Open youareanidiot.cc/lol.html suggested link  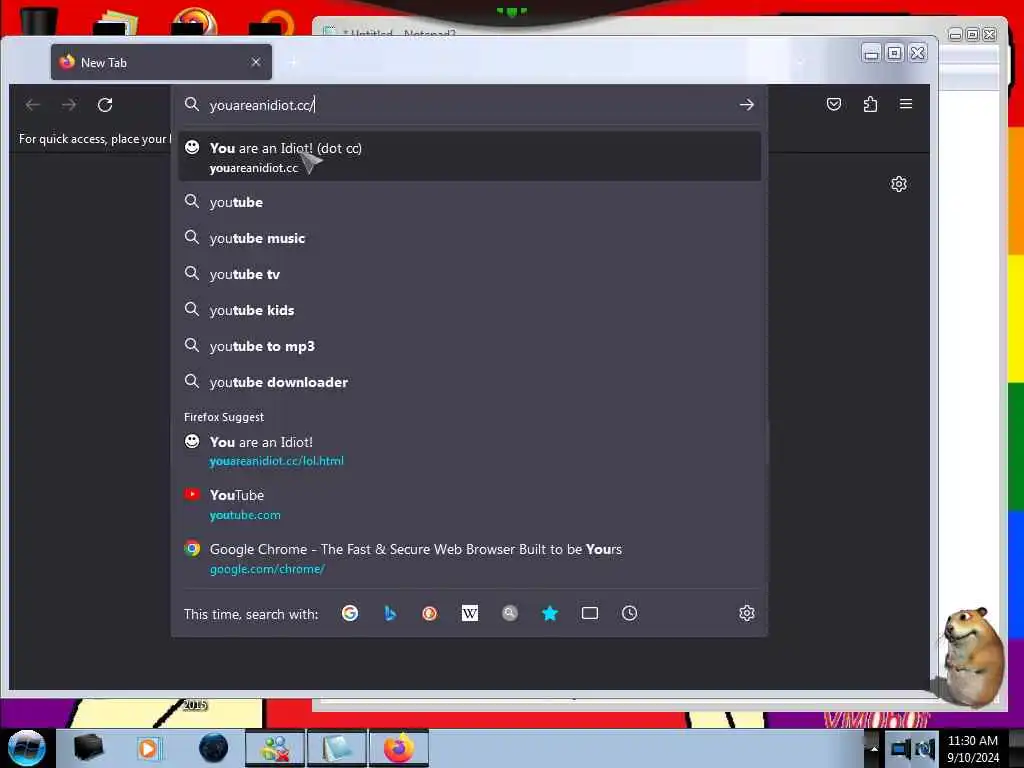[x=469, y=451]
